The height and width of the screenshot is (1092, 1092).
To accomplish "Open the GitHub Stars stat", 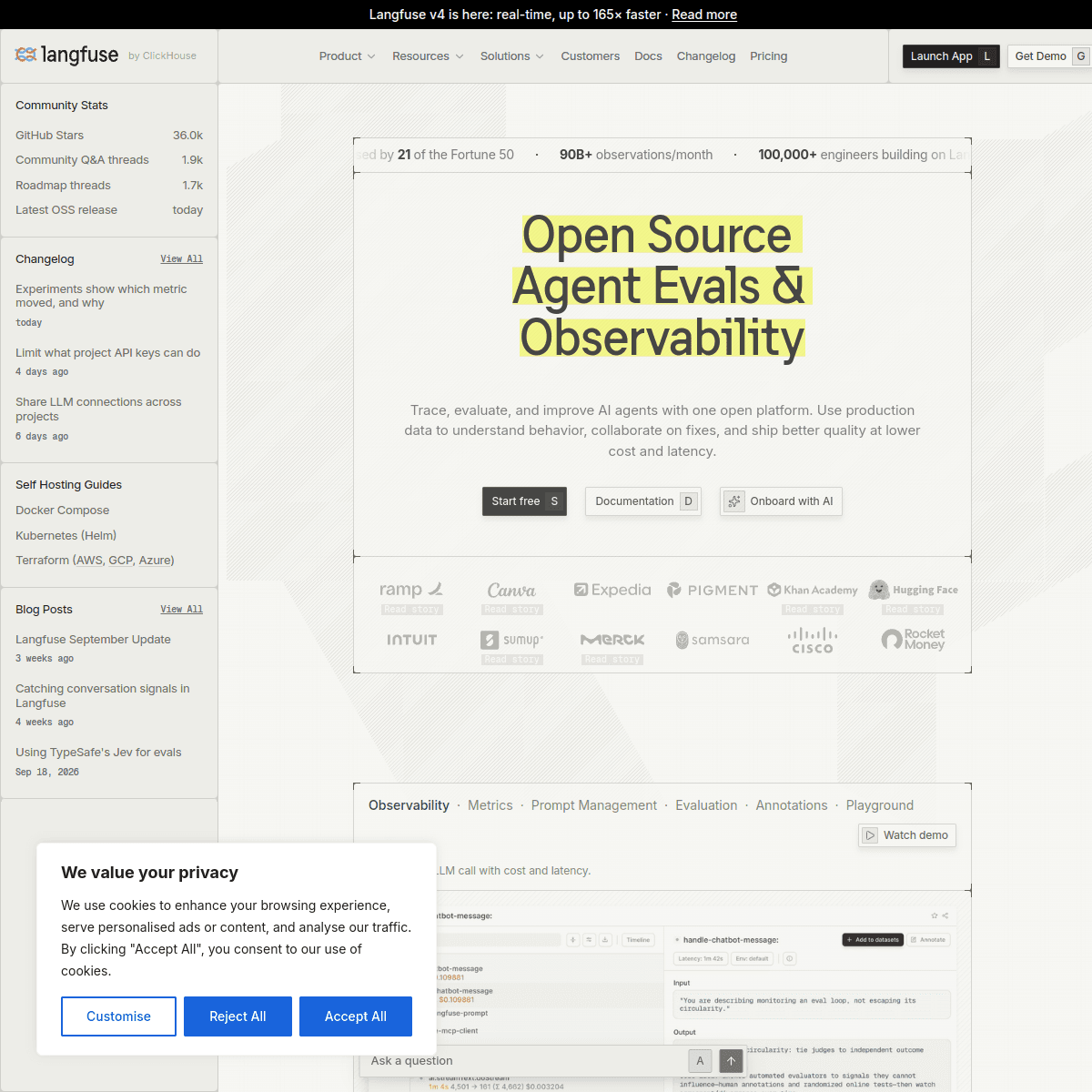I will pyautogui.click(x=109, y=136).
